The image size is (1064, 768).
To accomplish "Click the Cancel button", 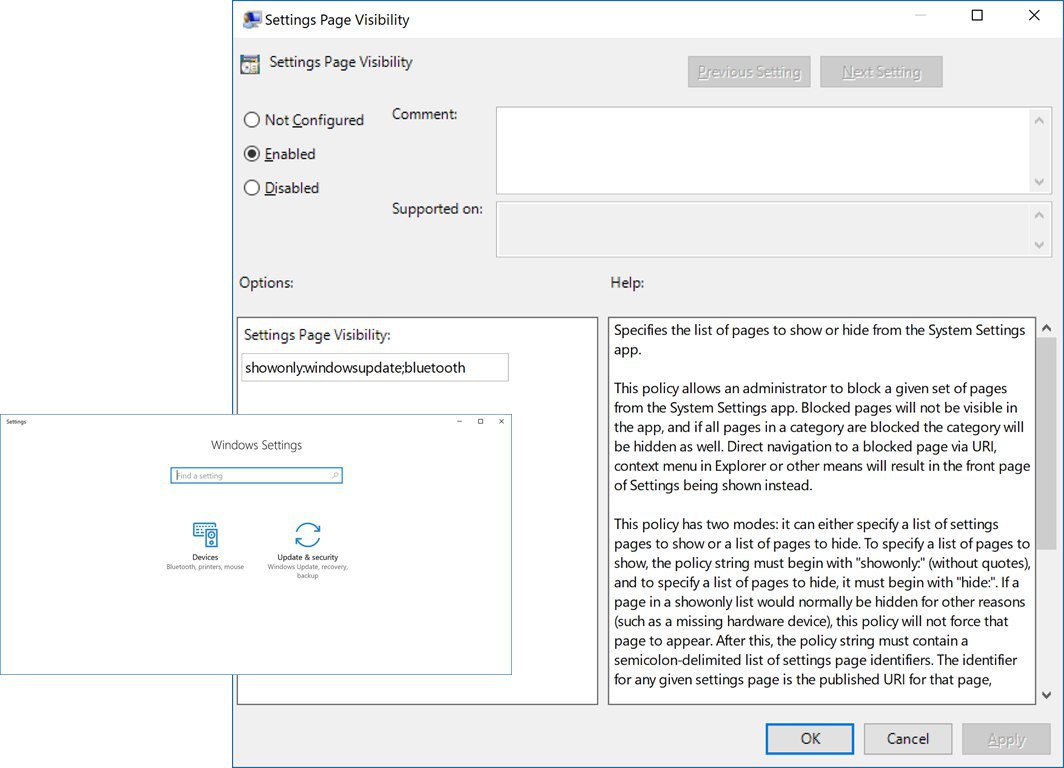I will click(908, 739).
